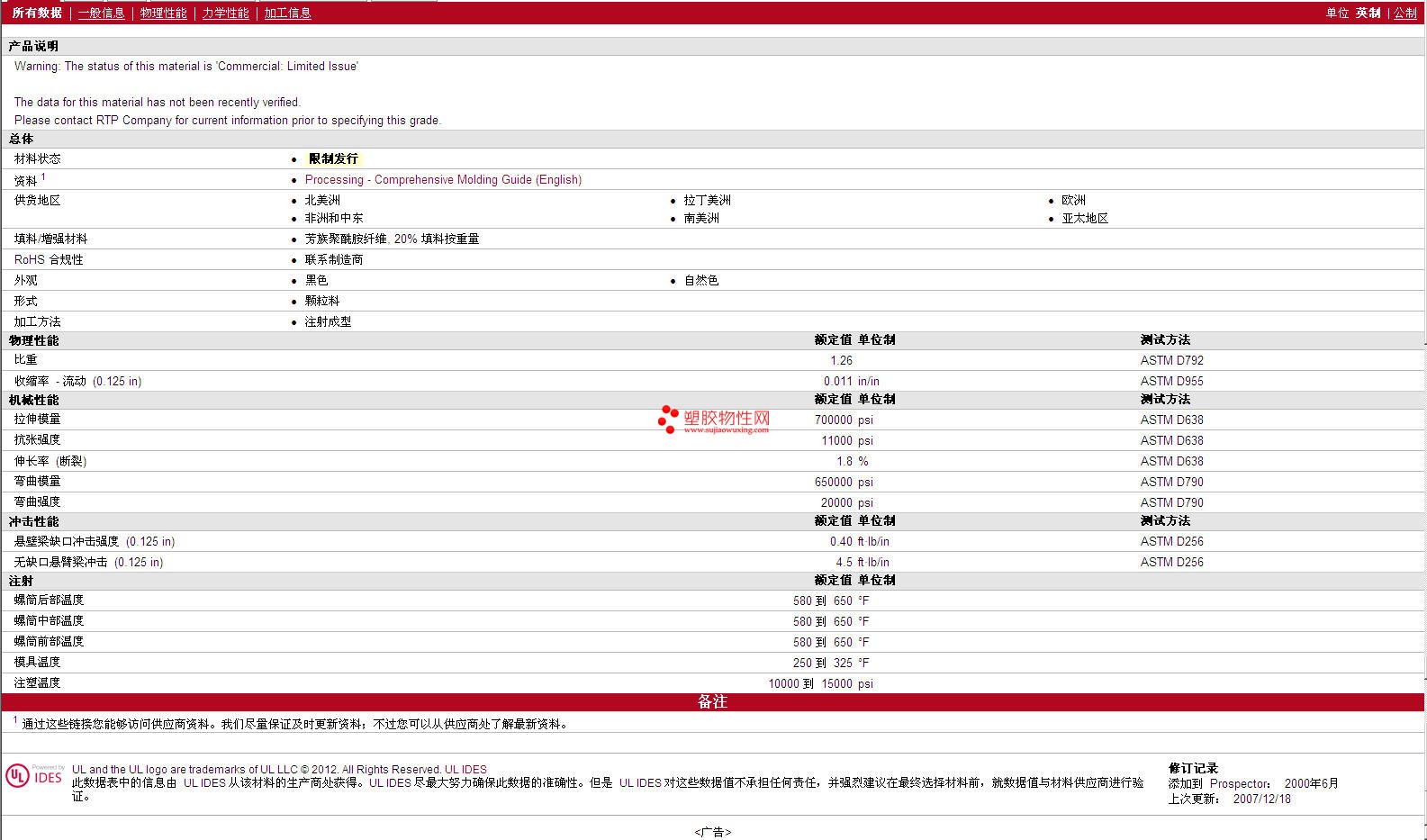Go to the 物理性能 tab
1427x840 pixels.
(x=163, y=13)
